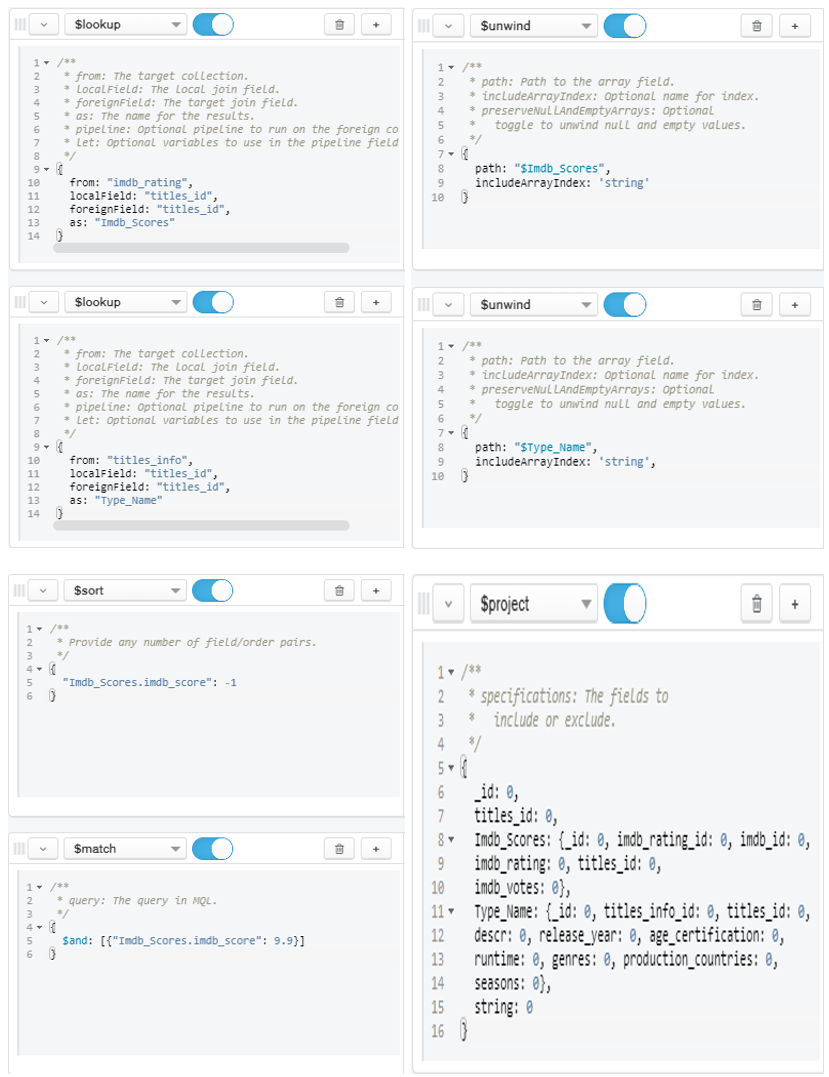This screenshot has height=1077, width=829.
Task: Fold line 4 in the $match editor
Action: tap(39, 927)
